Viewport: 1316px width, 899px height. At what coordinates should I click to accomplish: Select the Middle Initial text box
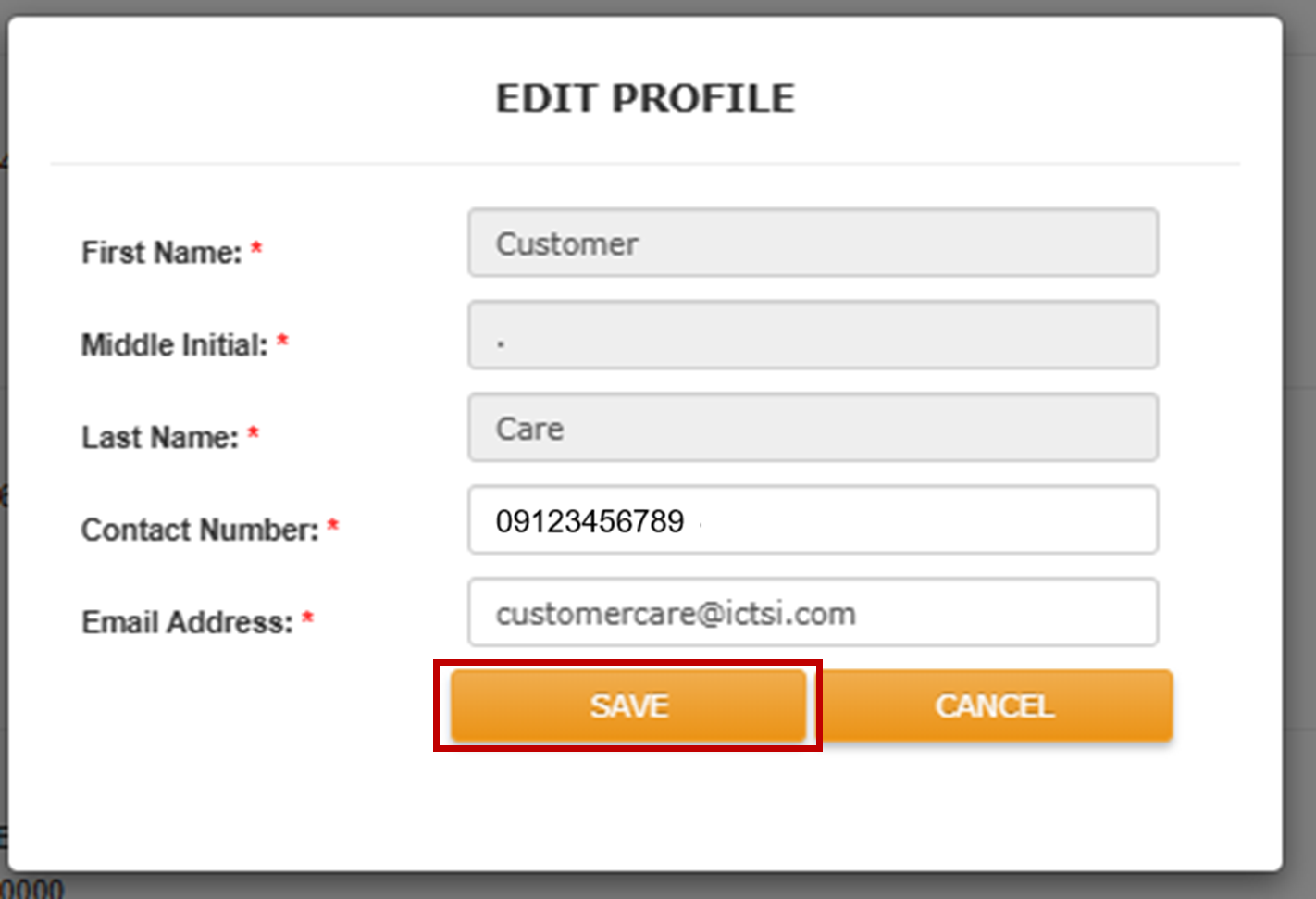coord(813,335)
